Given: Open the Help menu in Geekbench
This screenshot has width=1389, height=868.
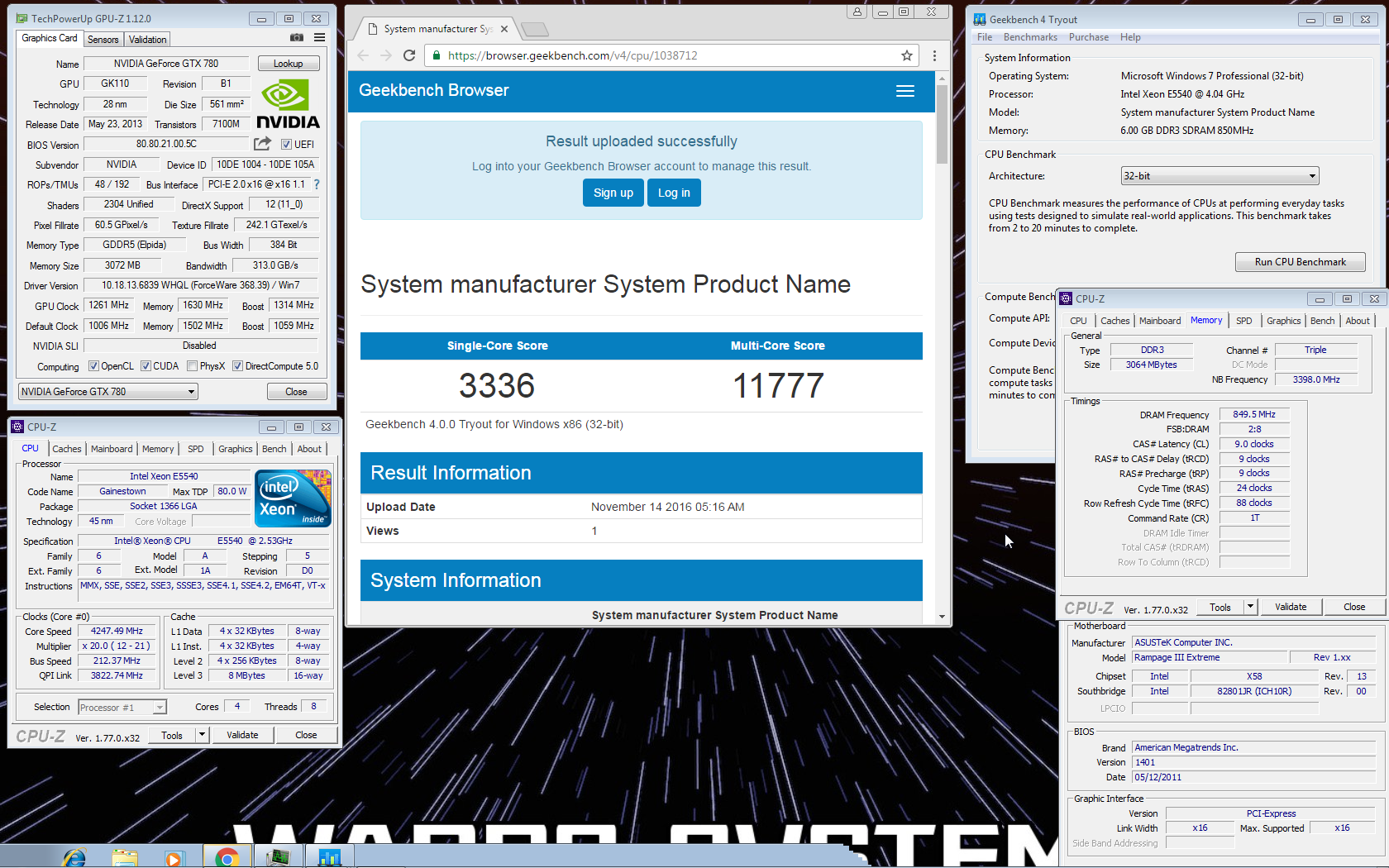Looking at the screenshot, I should pos(1130,37).
